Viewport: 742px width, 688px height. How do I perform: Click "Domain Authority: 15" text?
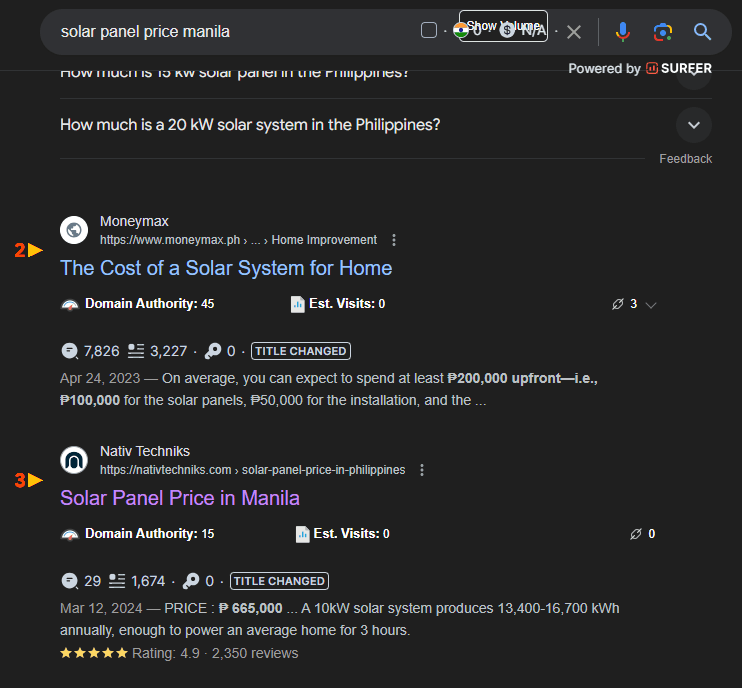[x=150, y=534]
